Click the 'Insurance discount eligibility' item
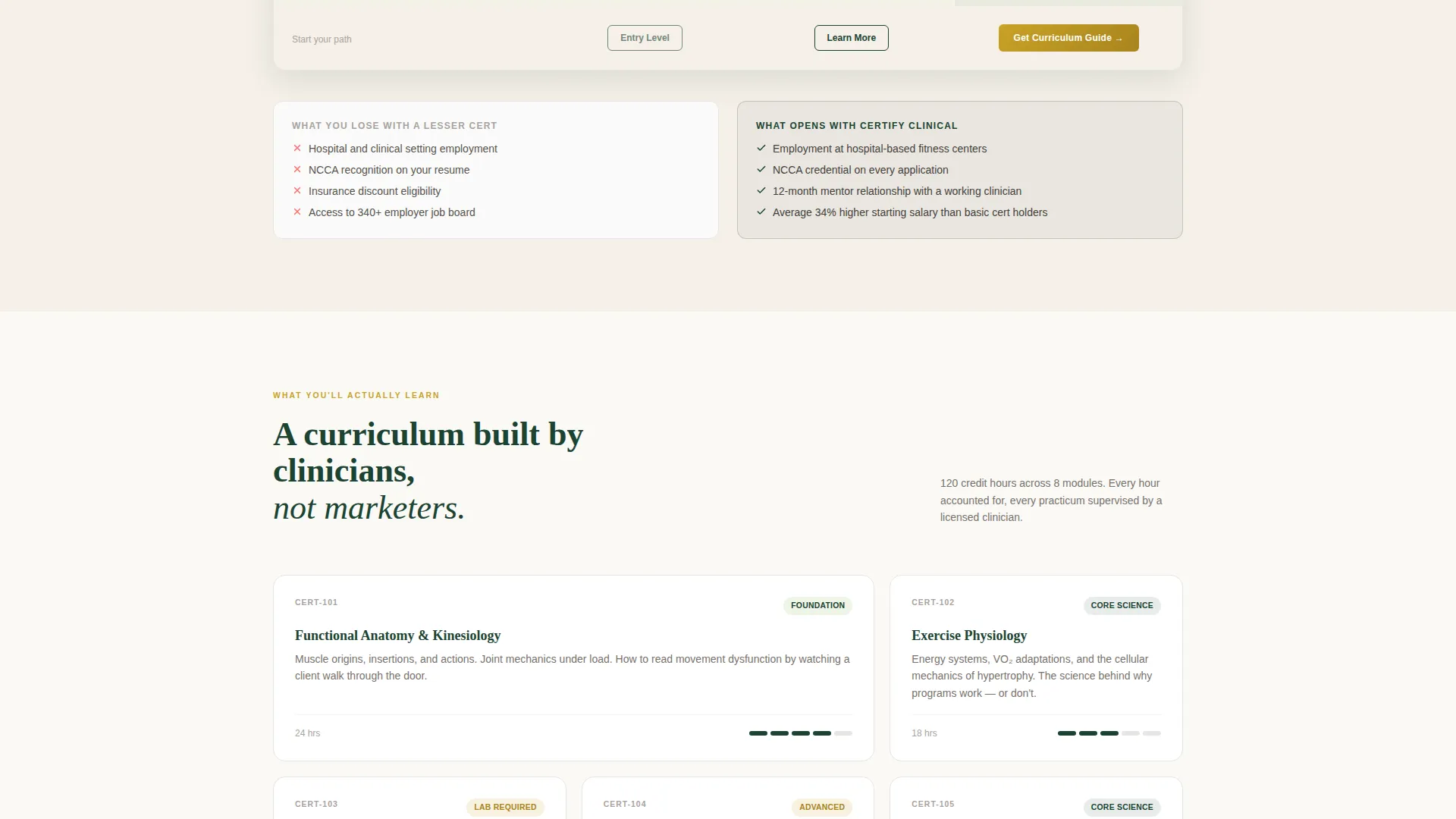 [x=375, y=191]
